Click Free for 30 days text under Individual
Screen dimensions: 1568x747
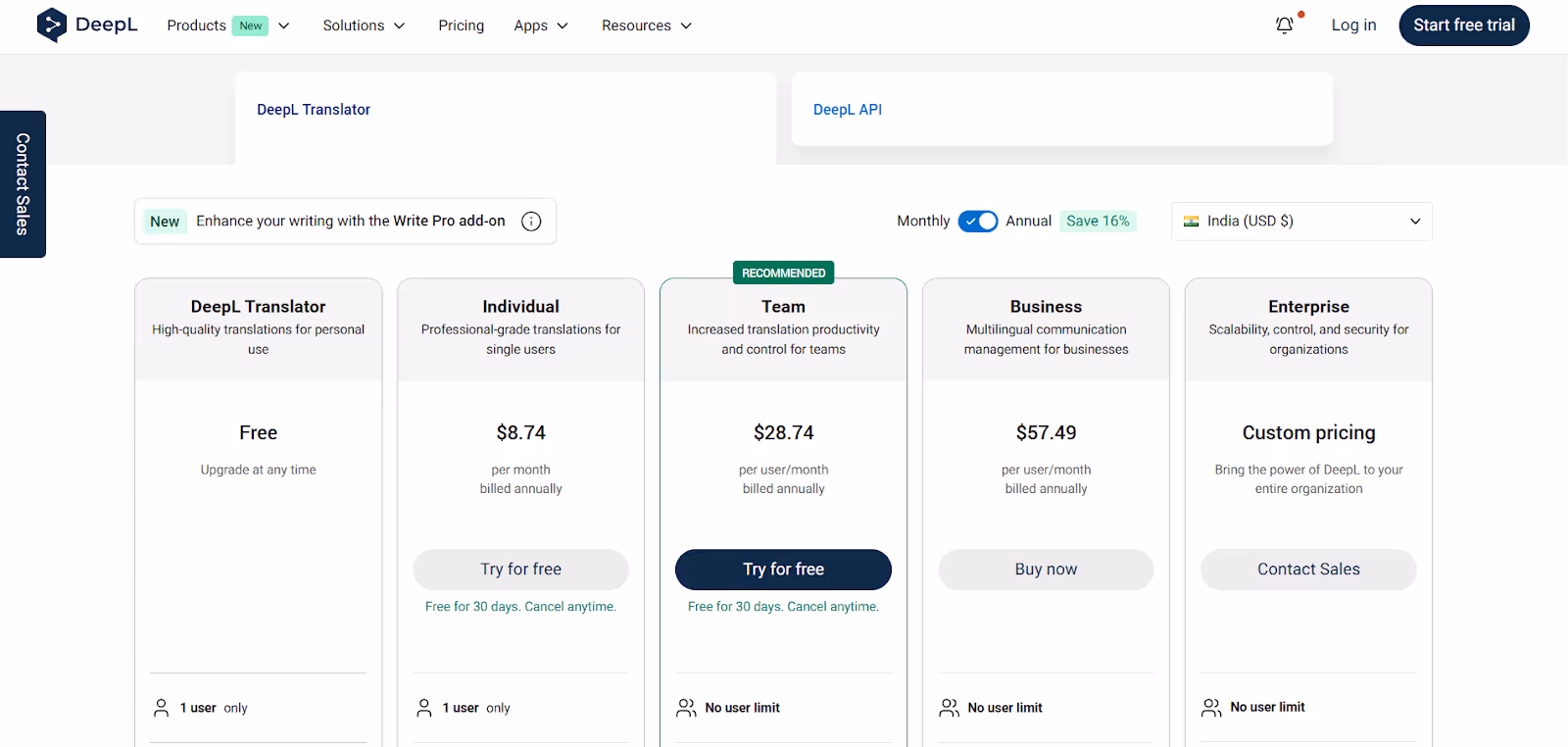(x=521, y=607)
